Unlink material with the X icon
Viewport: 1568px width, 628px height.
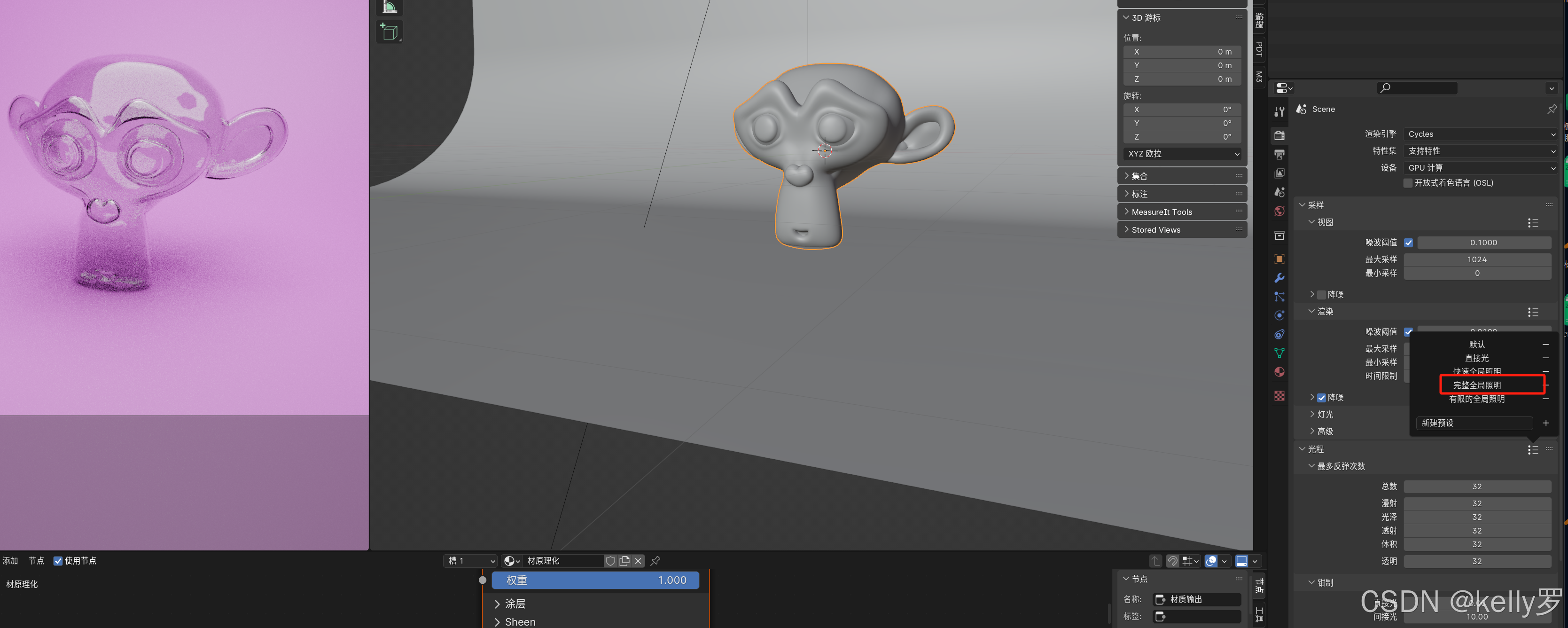(638, 560)
